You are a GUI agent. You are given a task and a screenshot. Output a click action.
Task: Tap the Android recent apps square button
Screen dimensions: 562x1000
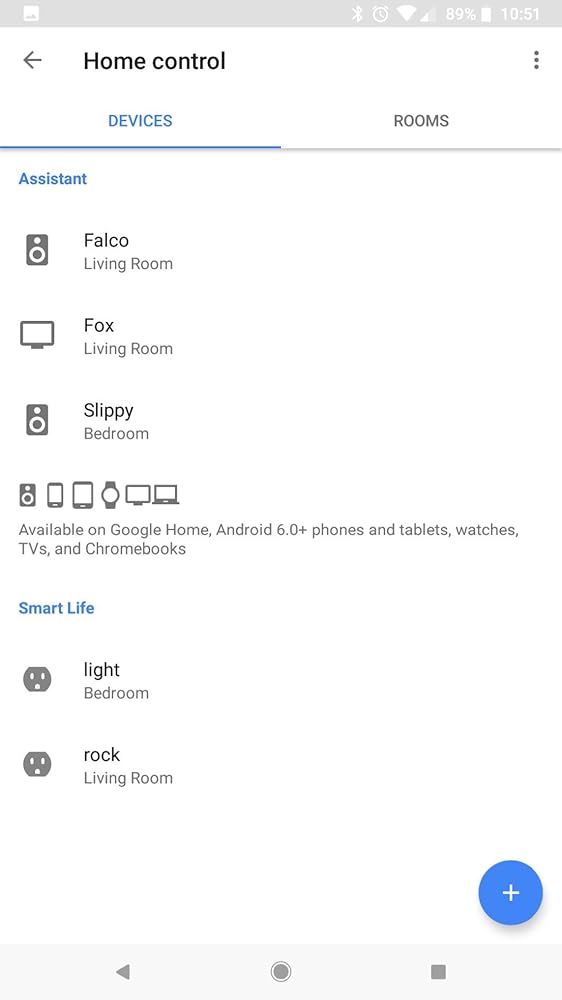(438, 971)
